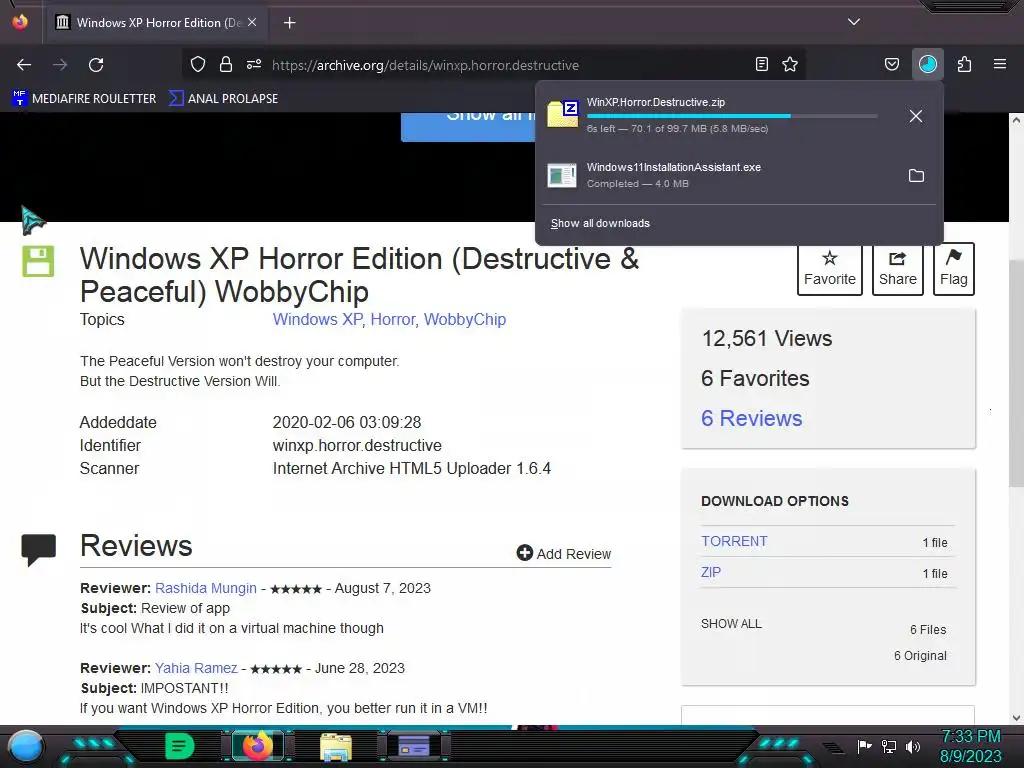Go back using the browser back arrow
Image resolution: width=1024 pixels, height=768 pixels.
click(24, 65)
